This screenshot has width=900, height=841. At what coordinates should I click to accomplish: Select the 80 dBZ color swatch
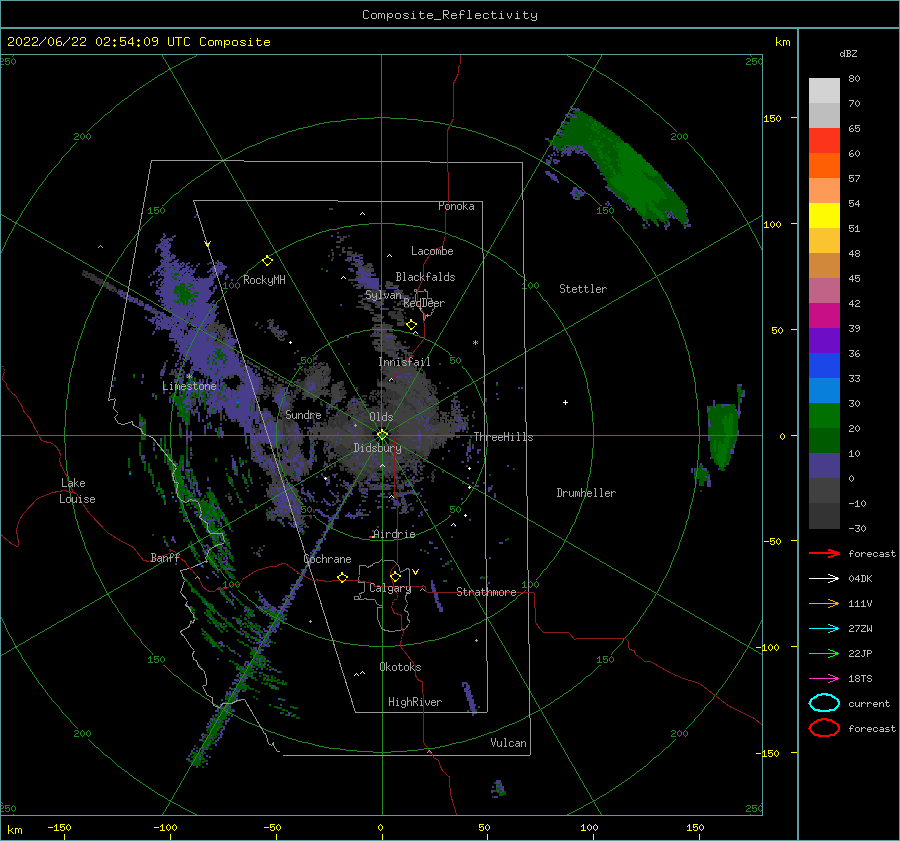tap(824, 91)
